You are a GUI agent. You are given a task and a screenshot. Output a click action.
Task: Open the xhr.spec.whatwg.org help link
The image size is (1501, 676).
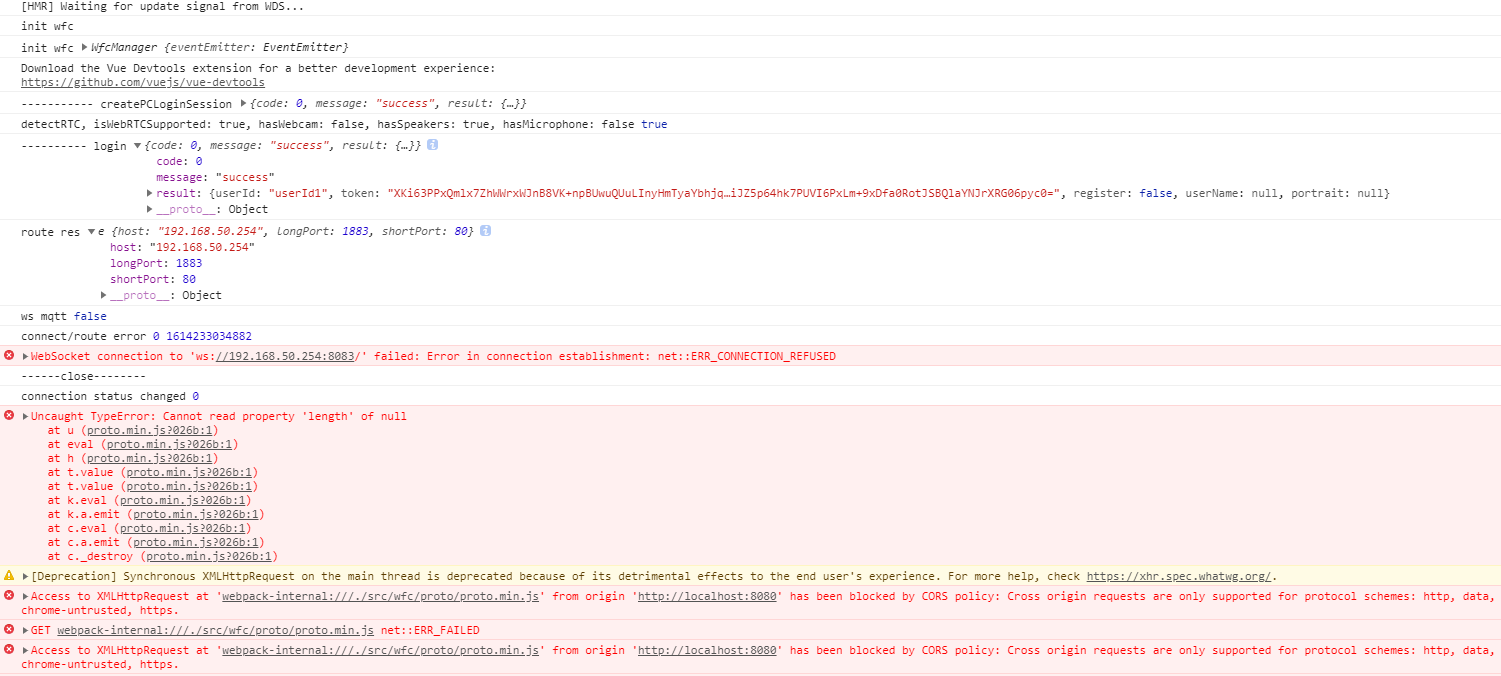[x=1177, y=576]
